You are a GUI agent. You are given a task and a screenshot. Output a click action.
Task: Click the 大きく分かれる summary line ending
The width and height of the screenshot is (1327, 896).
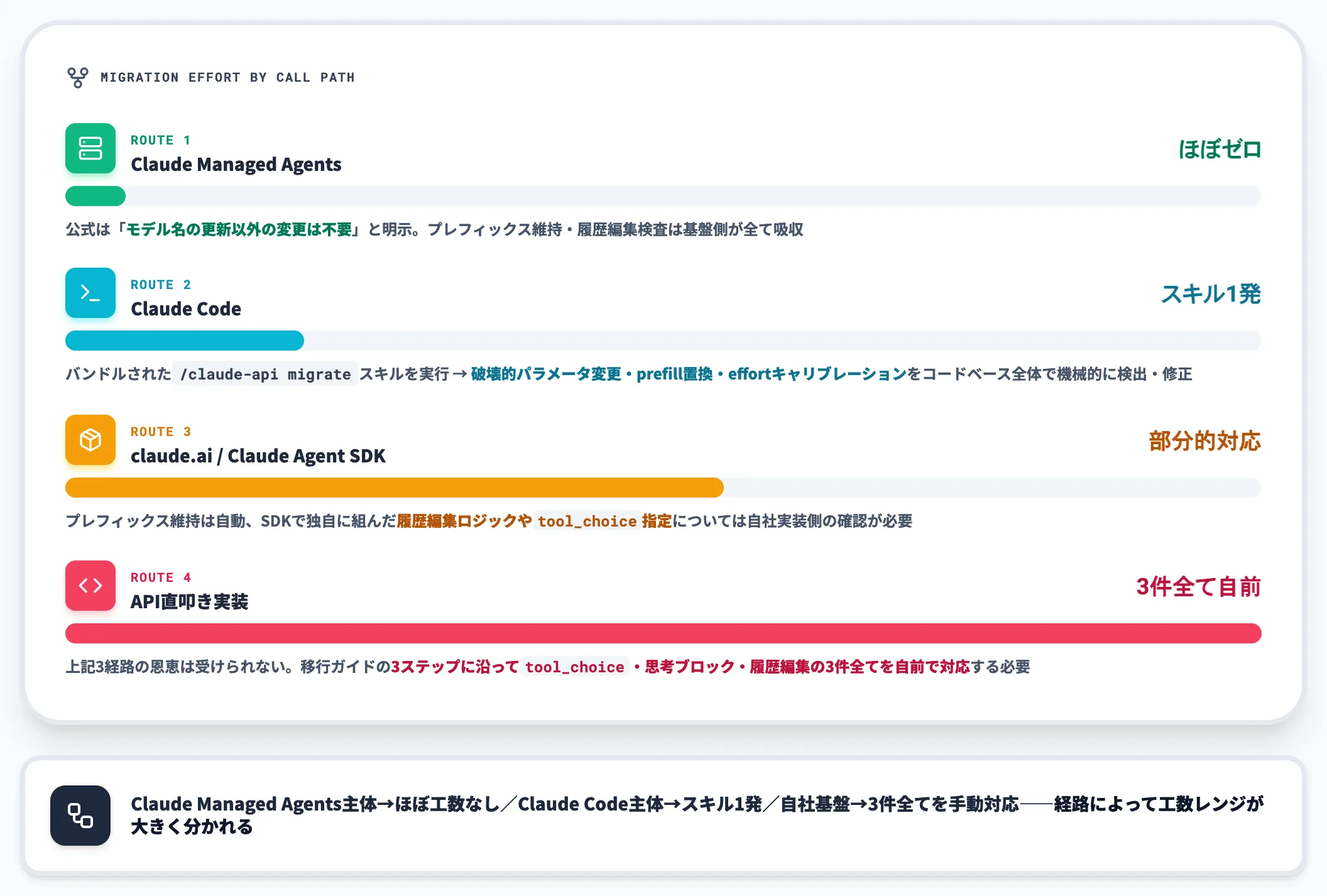tap(192, 827)
